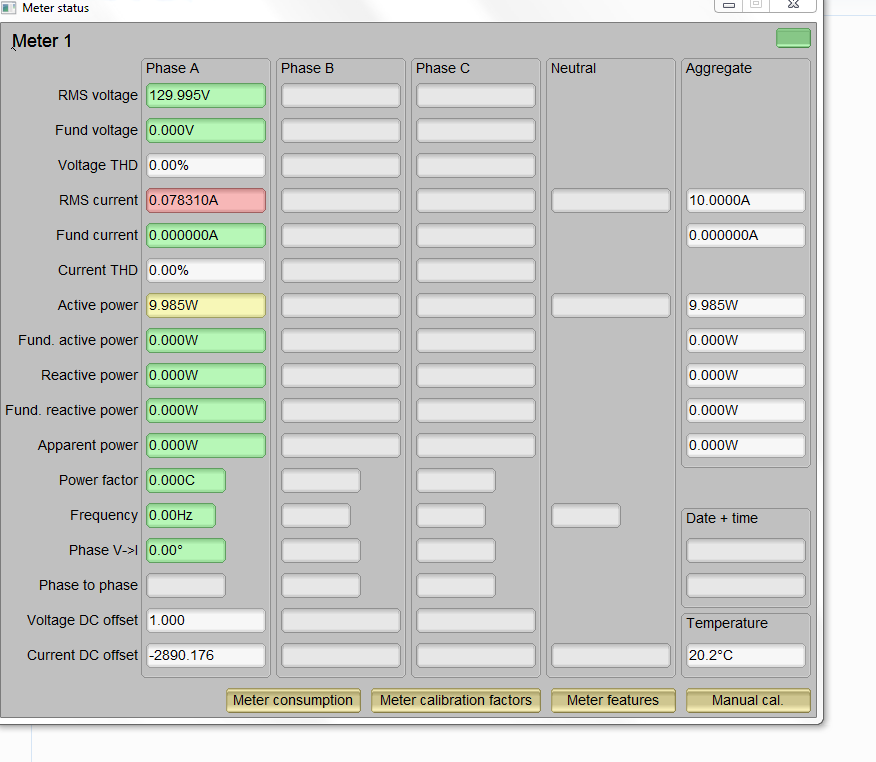Click Phase A Apparent power field

coord(206,445)
